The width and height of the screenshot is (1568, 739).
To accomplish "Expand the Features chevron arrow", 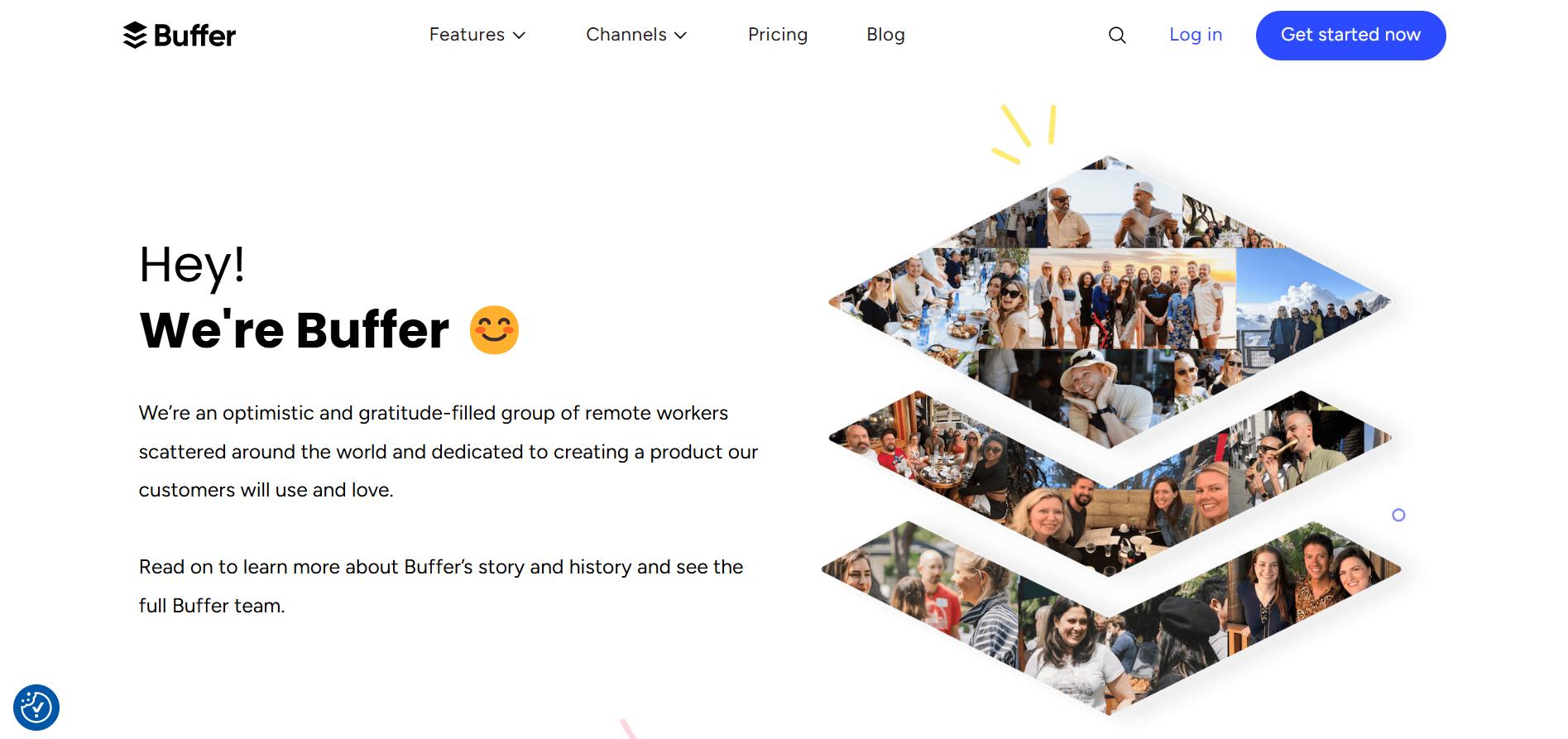I will coord(519,36).
